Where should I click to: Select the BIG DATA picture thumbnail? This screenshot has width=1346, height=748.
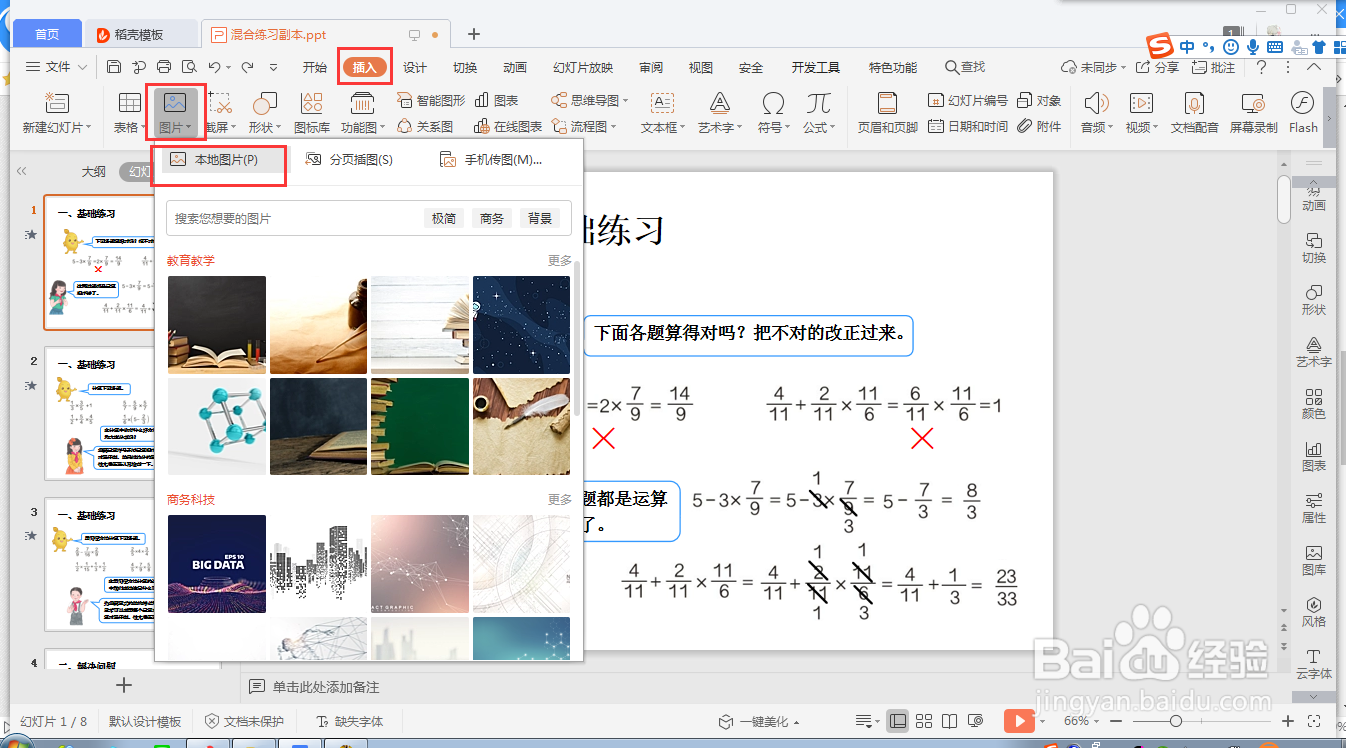[x=217, y=564]
